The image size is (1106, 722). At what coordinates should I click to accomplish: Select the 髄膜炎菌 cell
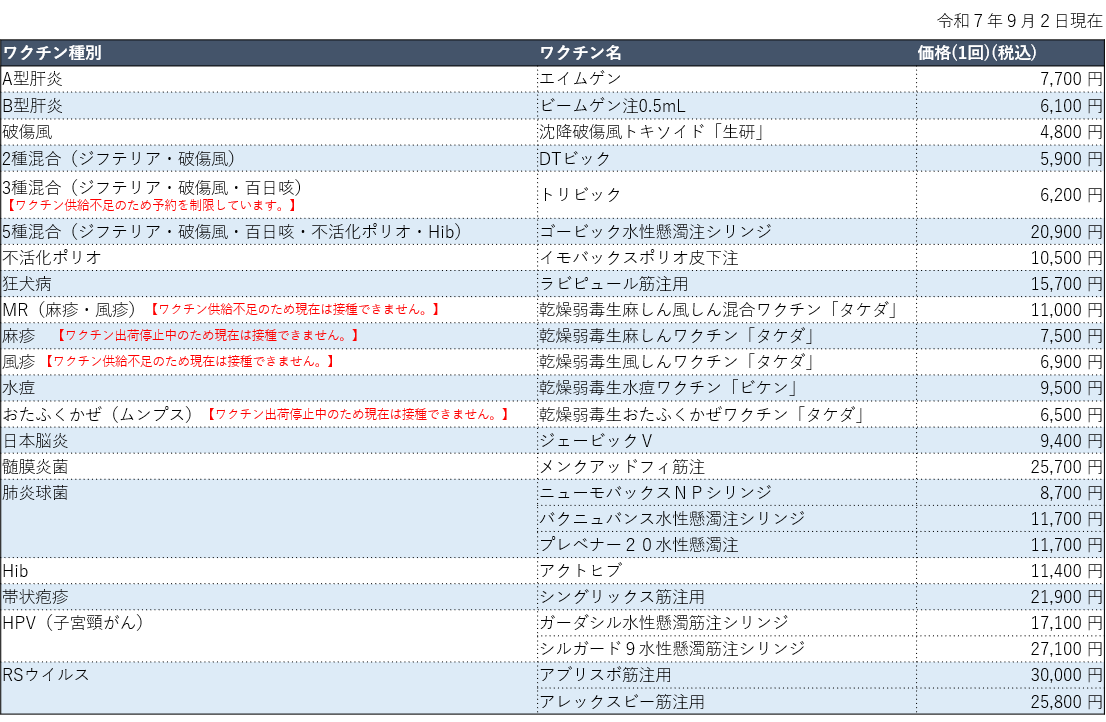tap(269, 467)
